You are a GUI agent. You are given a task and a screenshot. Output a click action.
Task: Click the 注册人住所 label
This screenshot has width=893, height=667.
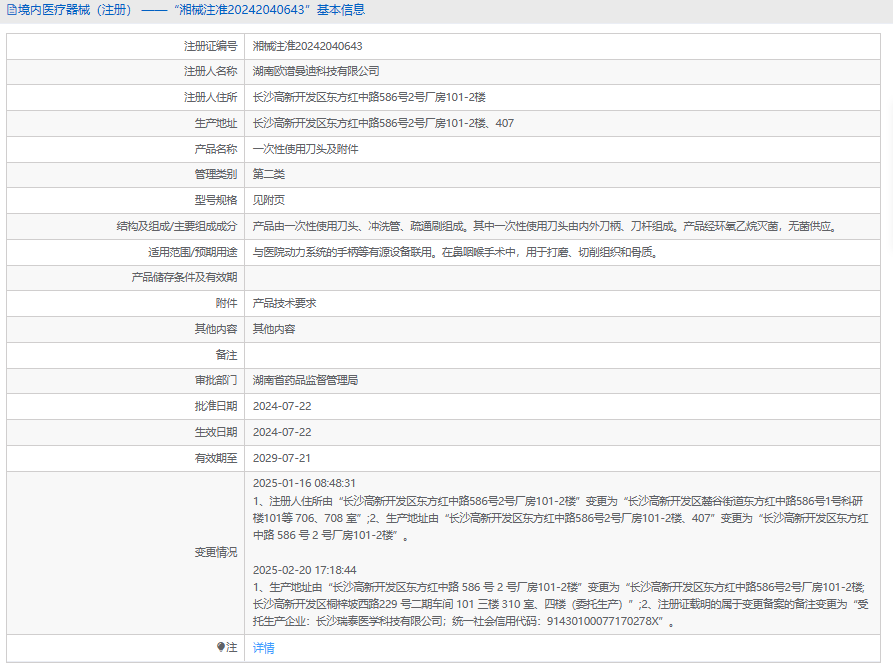[x=210, y=97]
